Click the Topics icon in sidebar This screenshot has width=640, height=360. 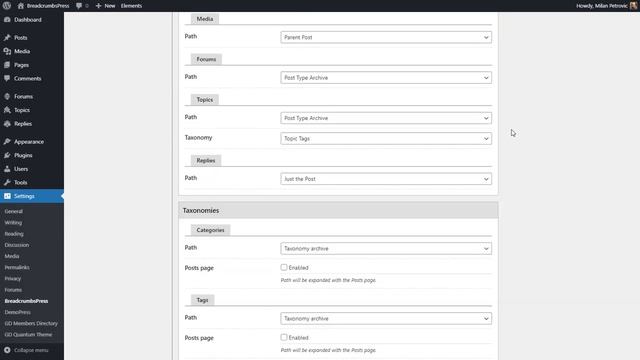pos(7,110)
